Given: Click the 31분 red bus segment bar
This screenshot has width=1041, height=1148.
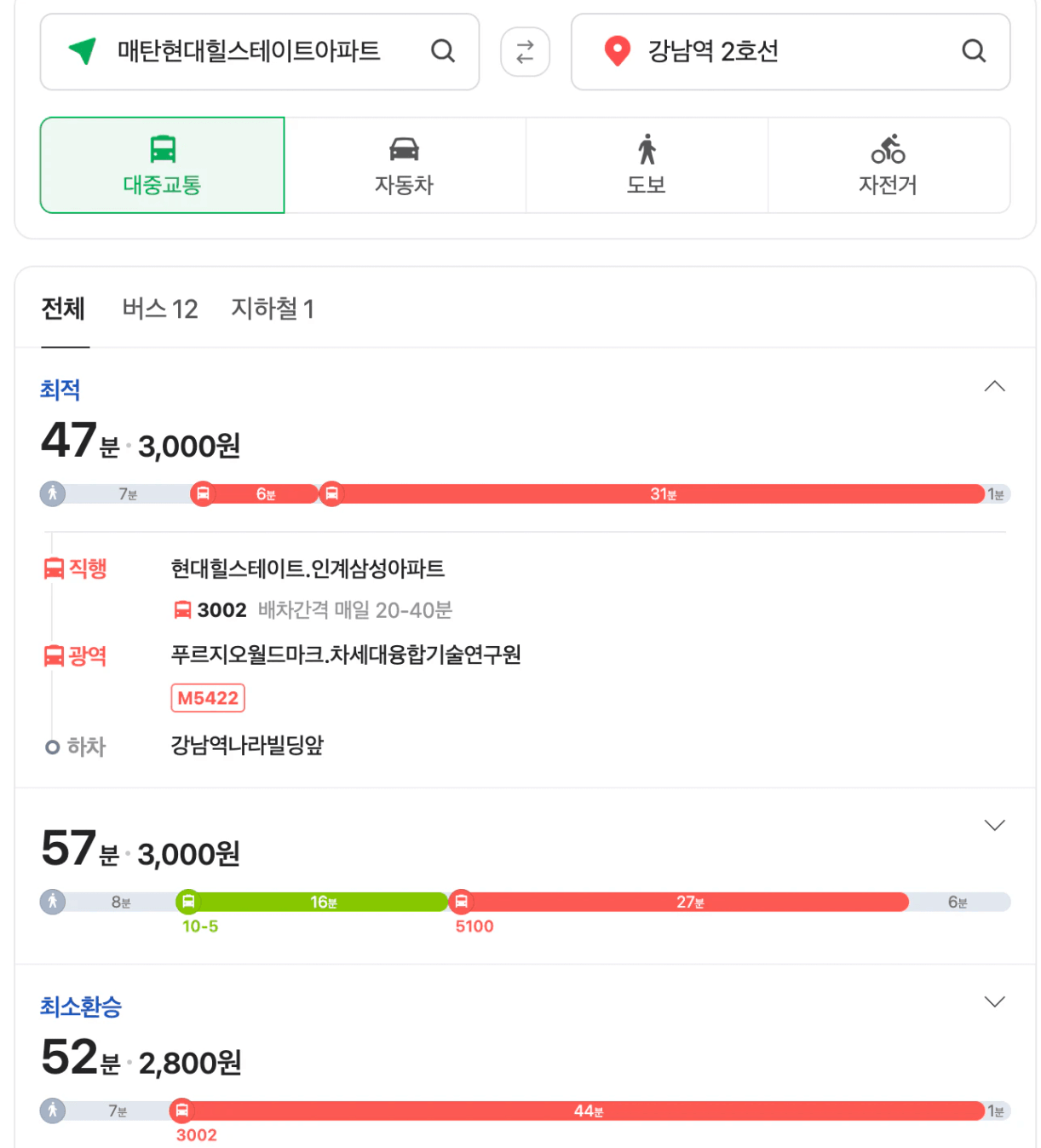Looking at the screenshot, I should point(662,494).
